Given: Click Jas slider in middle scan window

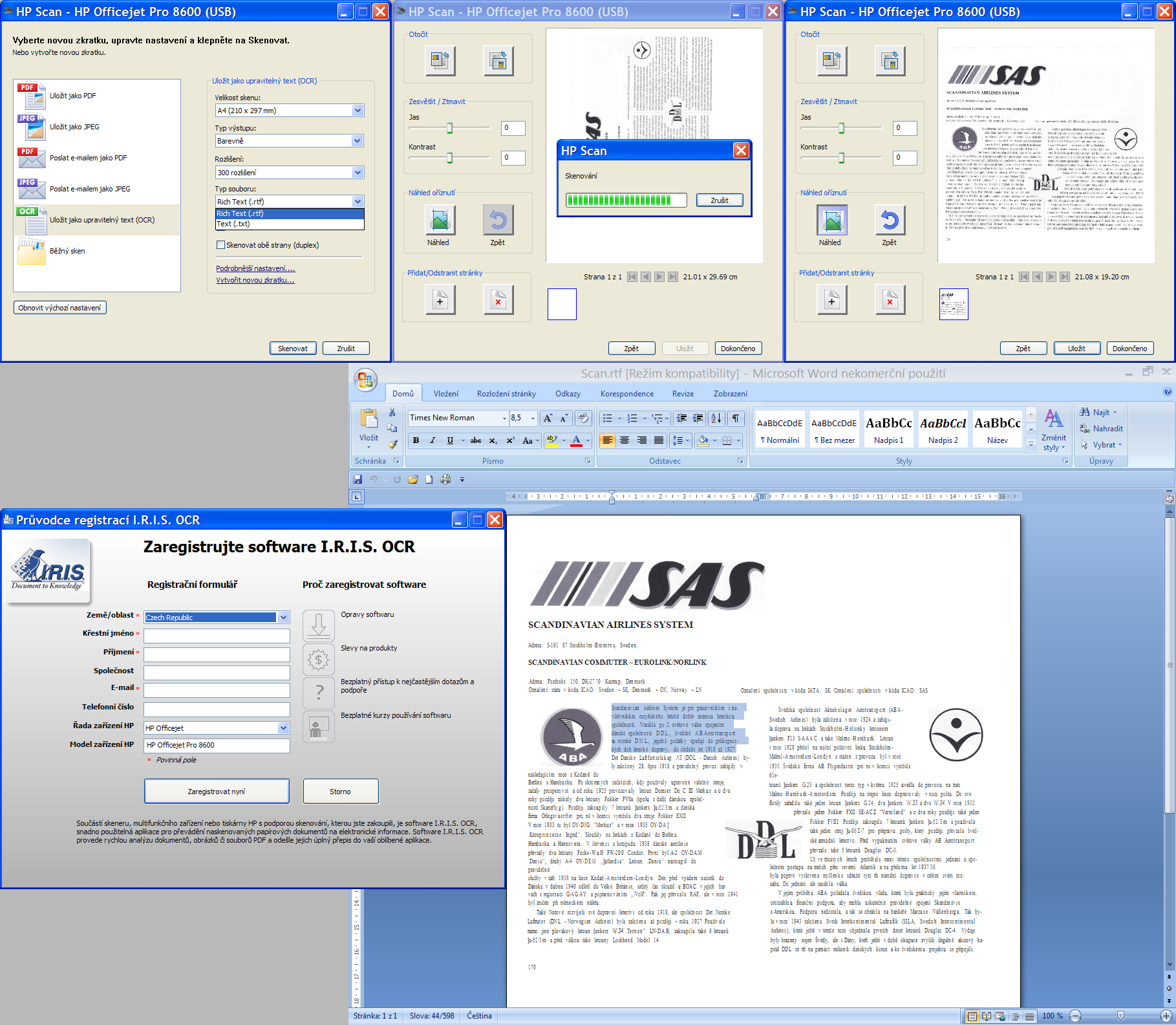Looking at the screenshot, I should (x=449, y=128).
